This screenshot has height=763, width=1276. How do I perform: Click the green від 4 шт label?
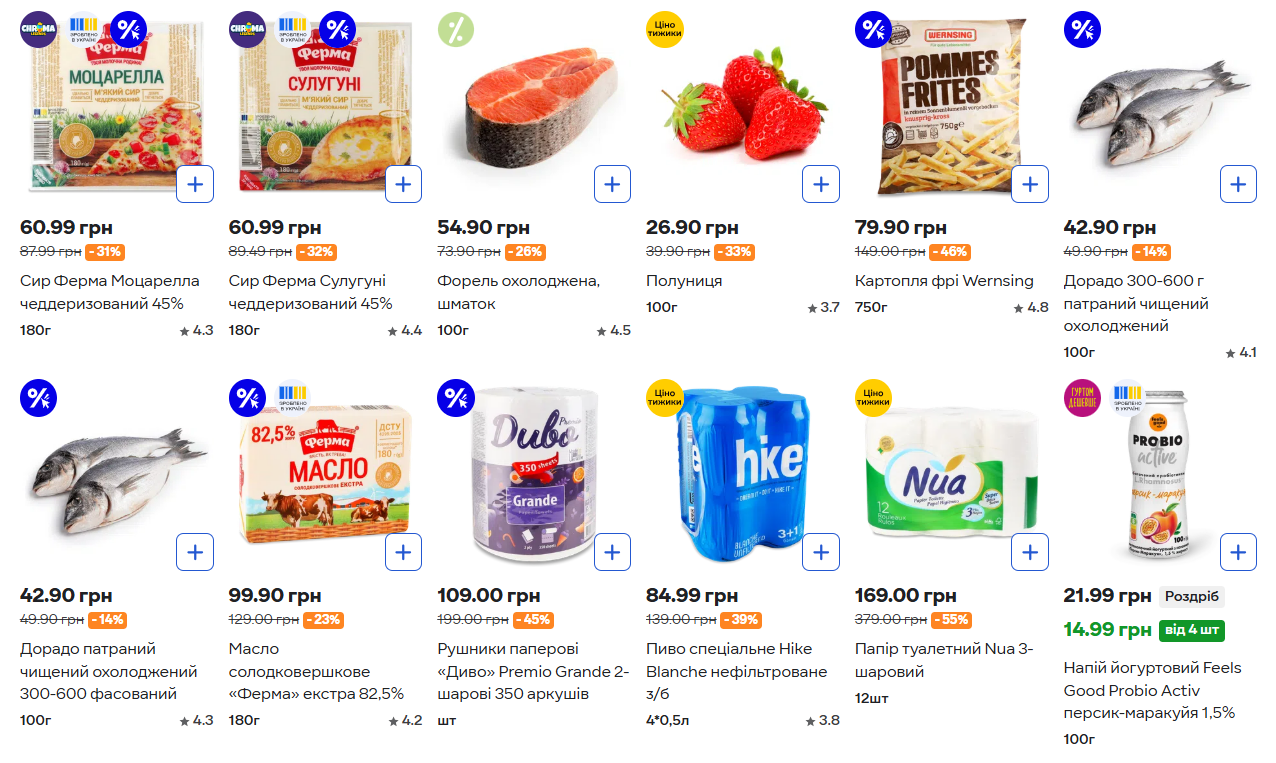tap(1191, 631)
